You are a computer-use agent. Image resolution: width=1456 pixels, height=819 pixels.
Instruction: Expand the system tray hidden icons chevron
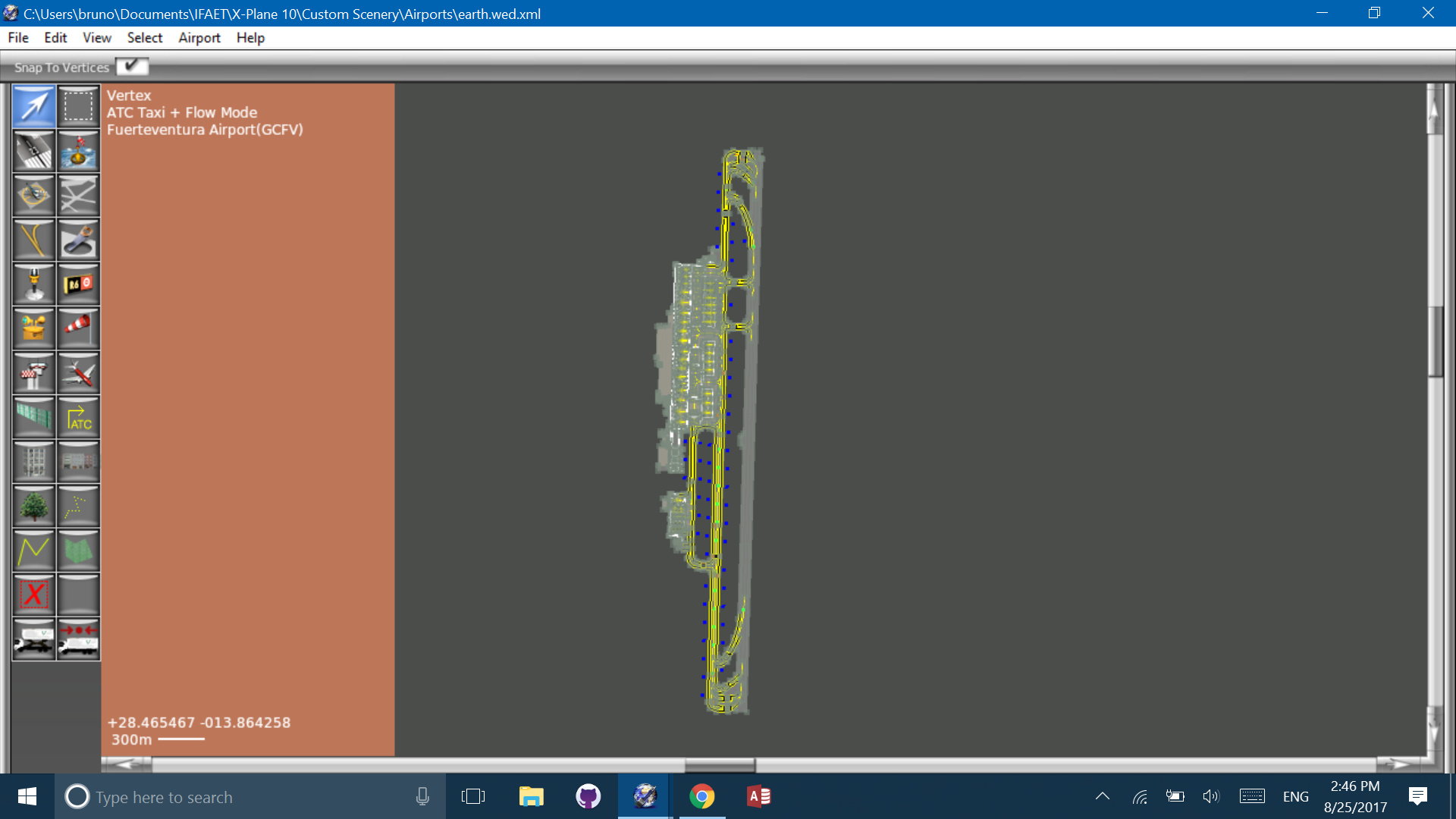(x=1103, y=796)
